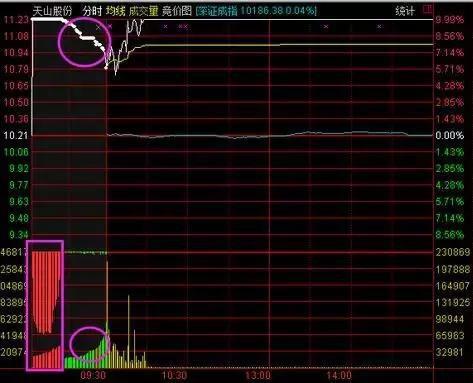Click the 14:00 time axis label
The image size is (473, 383).
pos(339,376)
